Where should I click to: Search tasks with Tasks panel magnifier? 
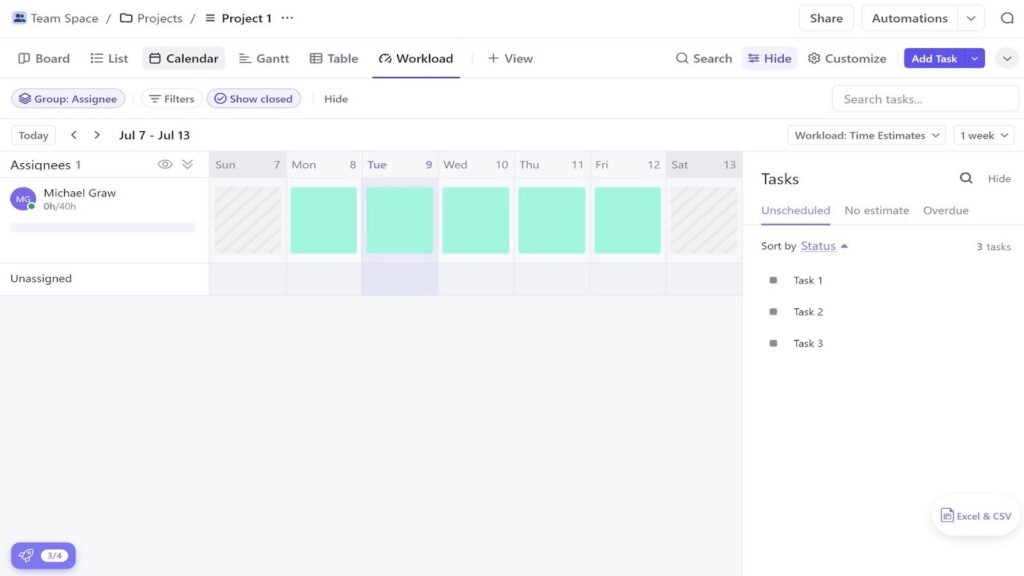[966, 178]
